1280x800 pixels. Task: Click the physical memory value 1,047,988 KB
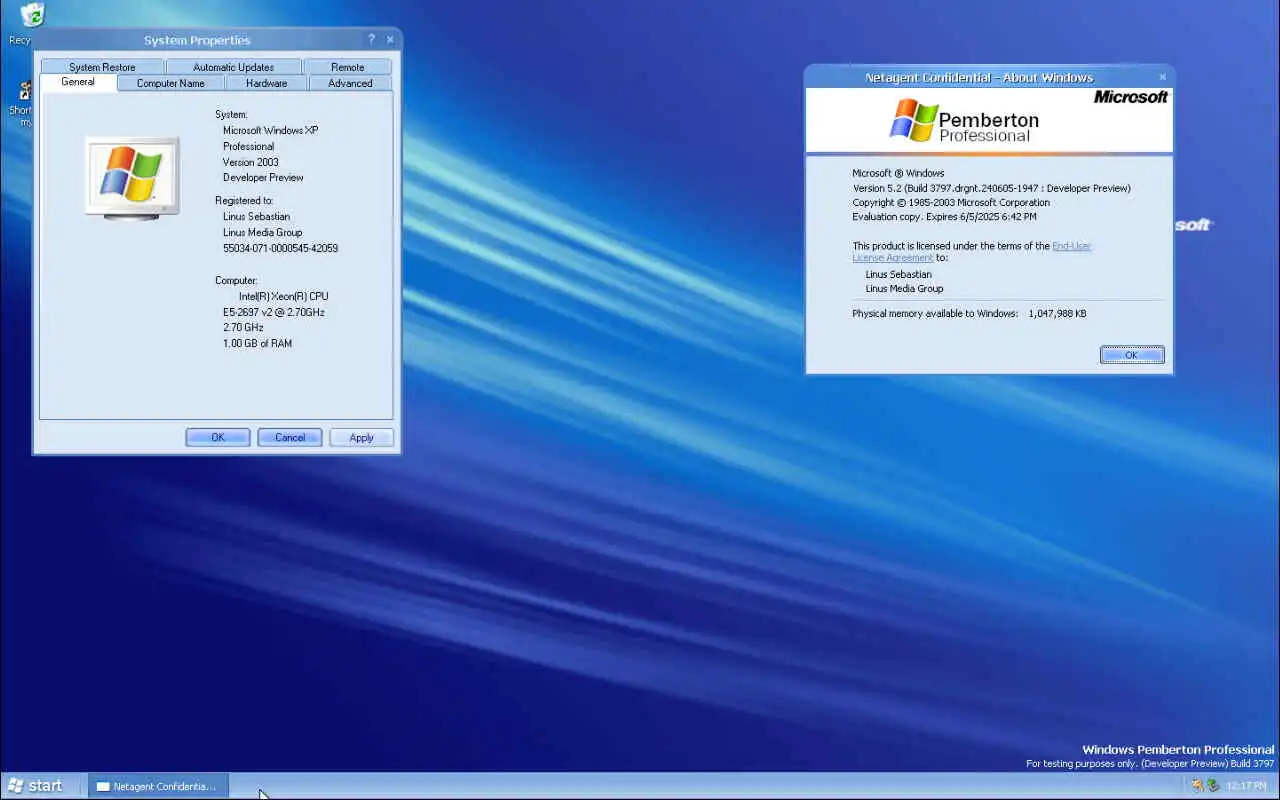coord(1057,313)
